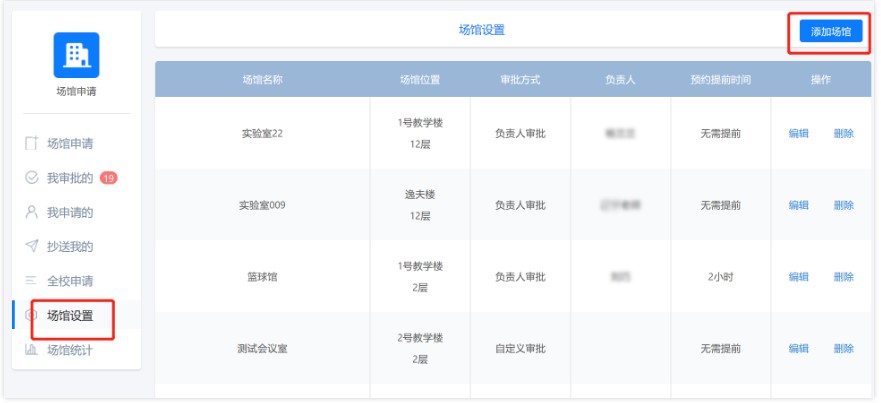The height and width of the screenshot is (403, 881).
Task: Open 场馆设置 in the sidebar
Action: (70, 316)
